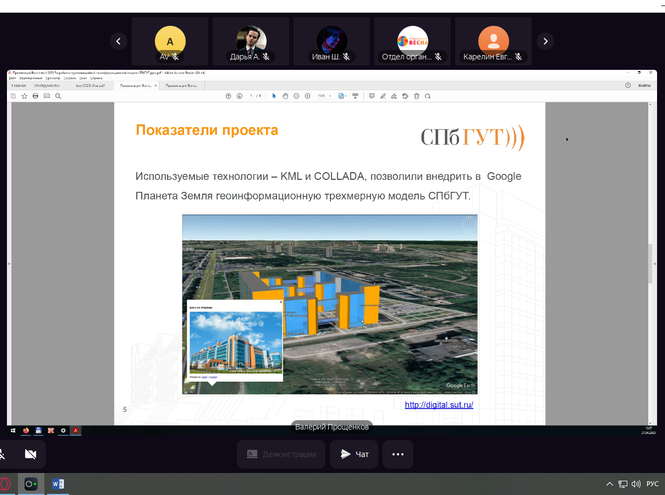Select the arrow selection tool in Acrobat
665x495 pixels.
click(274, 96)
